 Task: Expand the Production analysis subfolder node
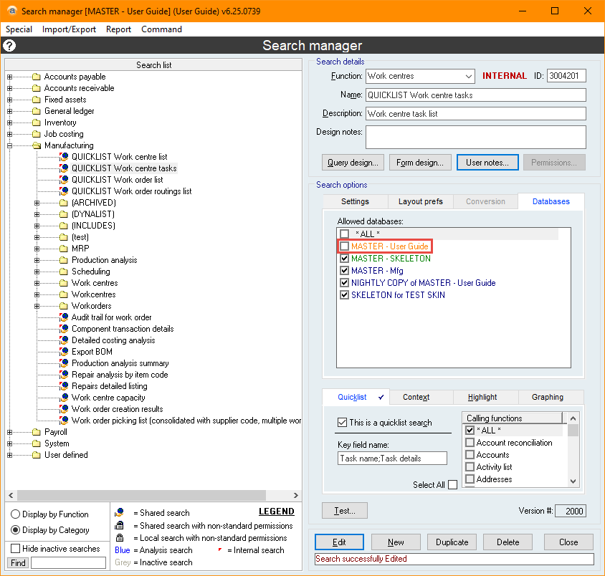tap(37, 260)
